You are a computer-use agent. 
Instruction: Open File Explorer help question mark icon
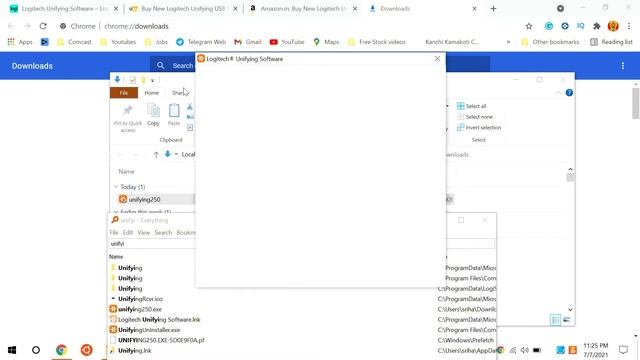[x=569, y=93]
